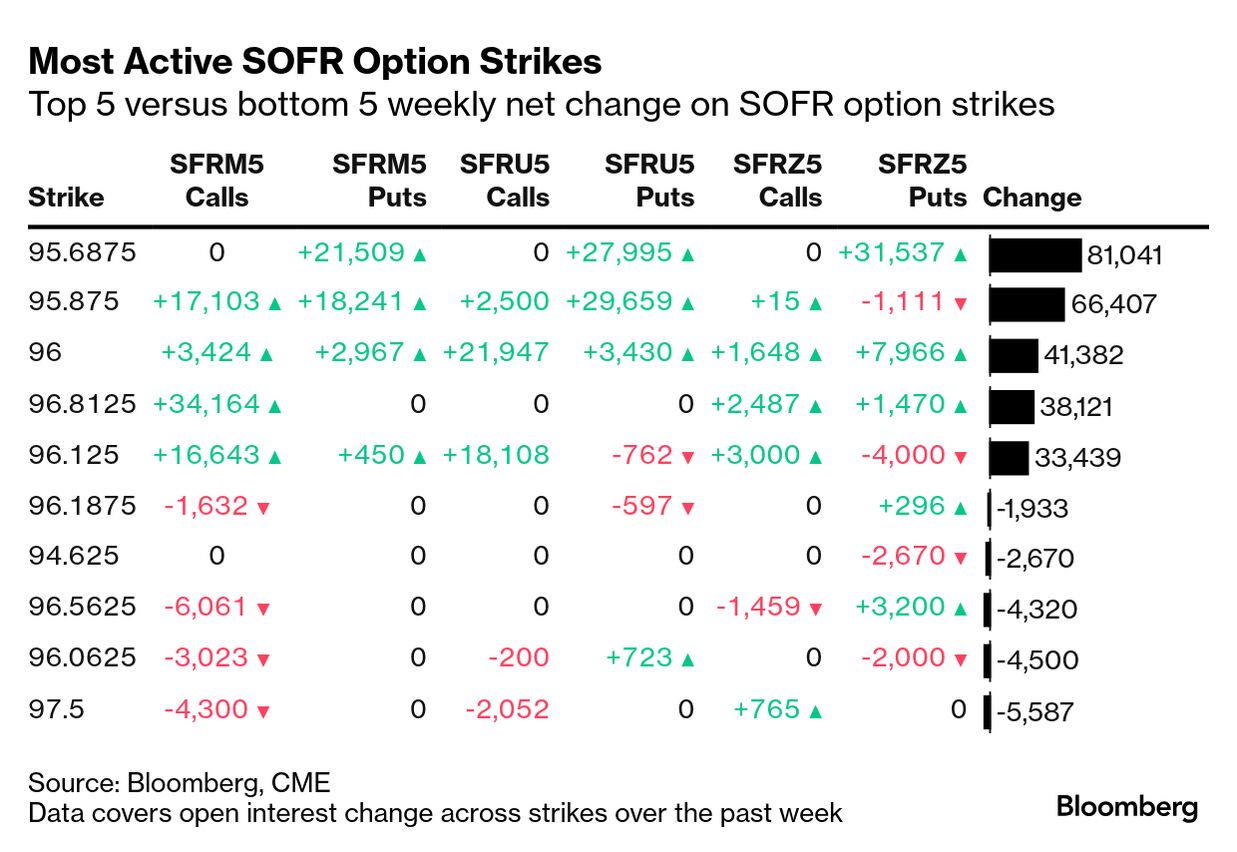
Task: Select the up arrow next to +34,164
Action: (275, 406)
